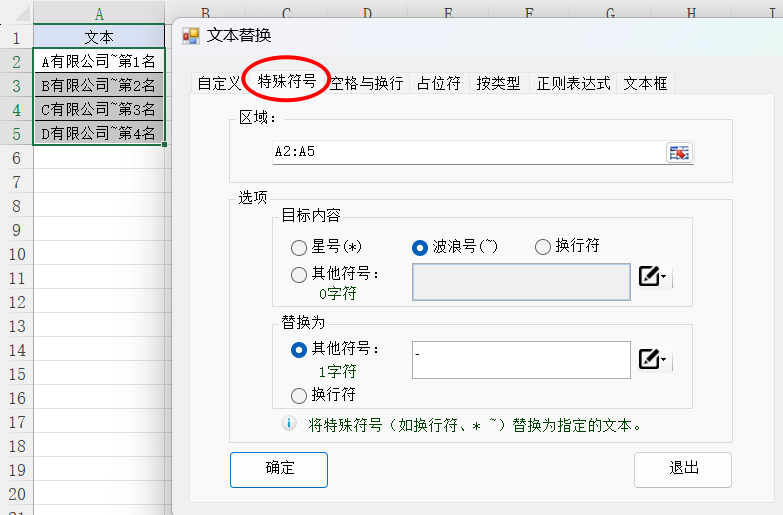The width and height of the screenshot is (783, 515).
Task: Switch to the 自定义 tab
Action: coord(218,83)
